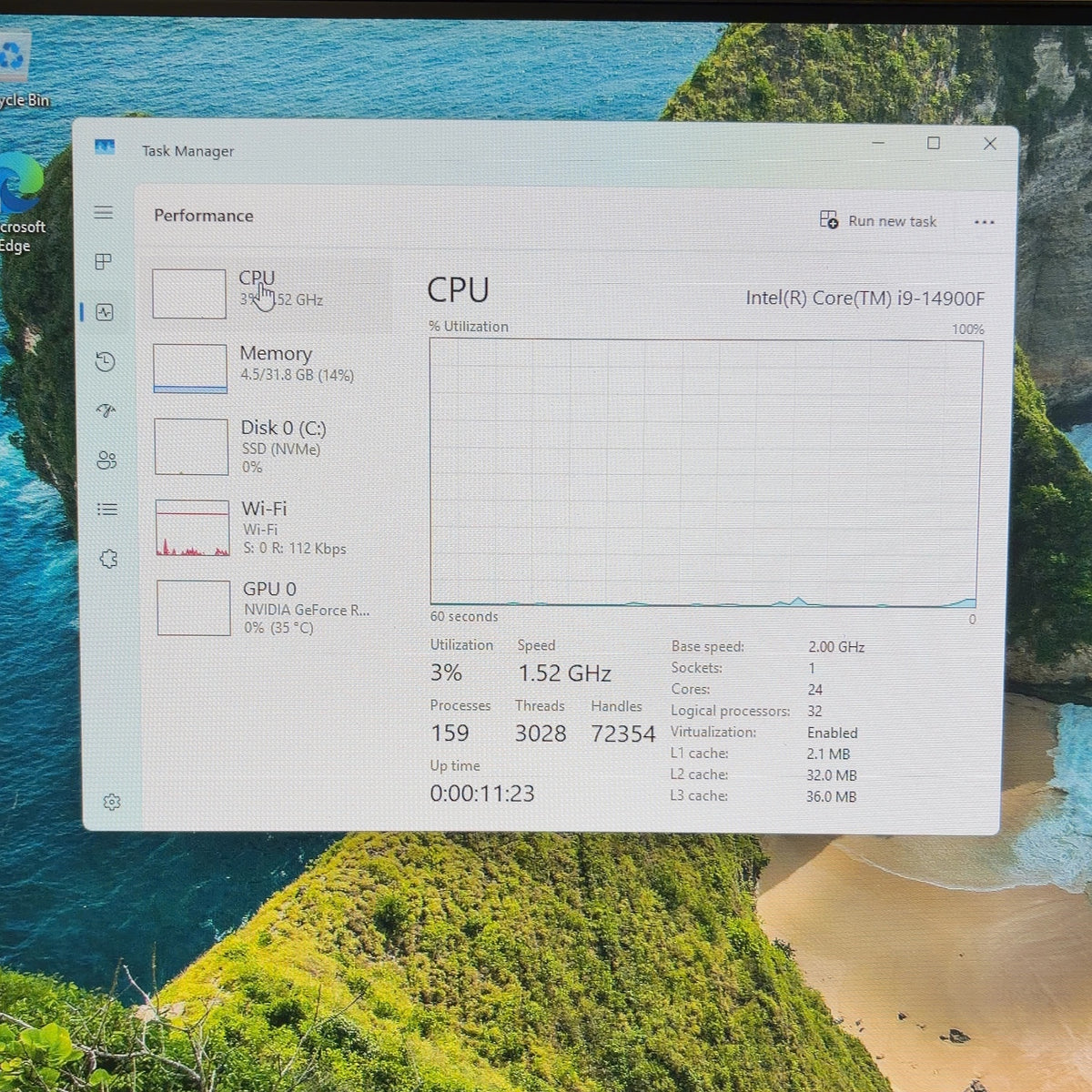Select the Wi-Fi performance item
1092x1092 pixels.
pos(274,528)
